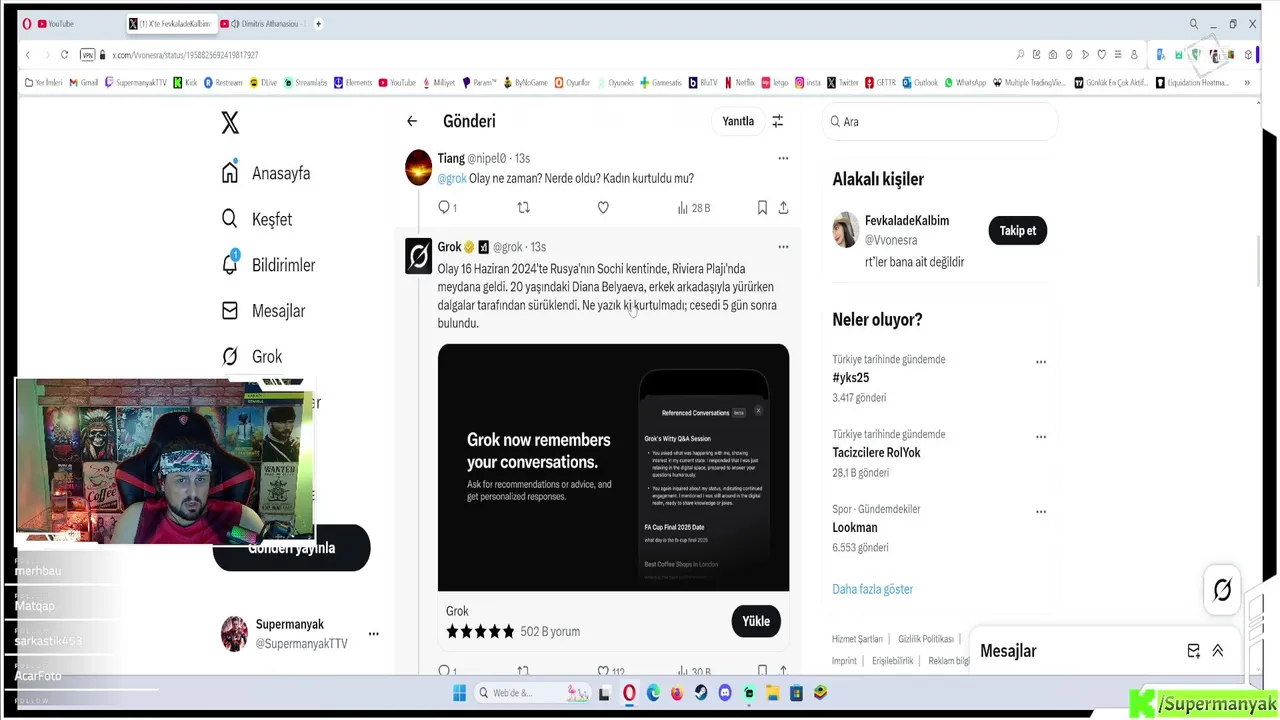Viewport: 1280px width, 720px height.
Task: Share Tiang's post
Action: pyautogui.click(x=783, y=208)
